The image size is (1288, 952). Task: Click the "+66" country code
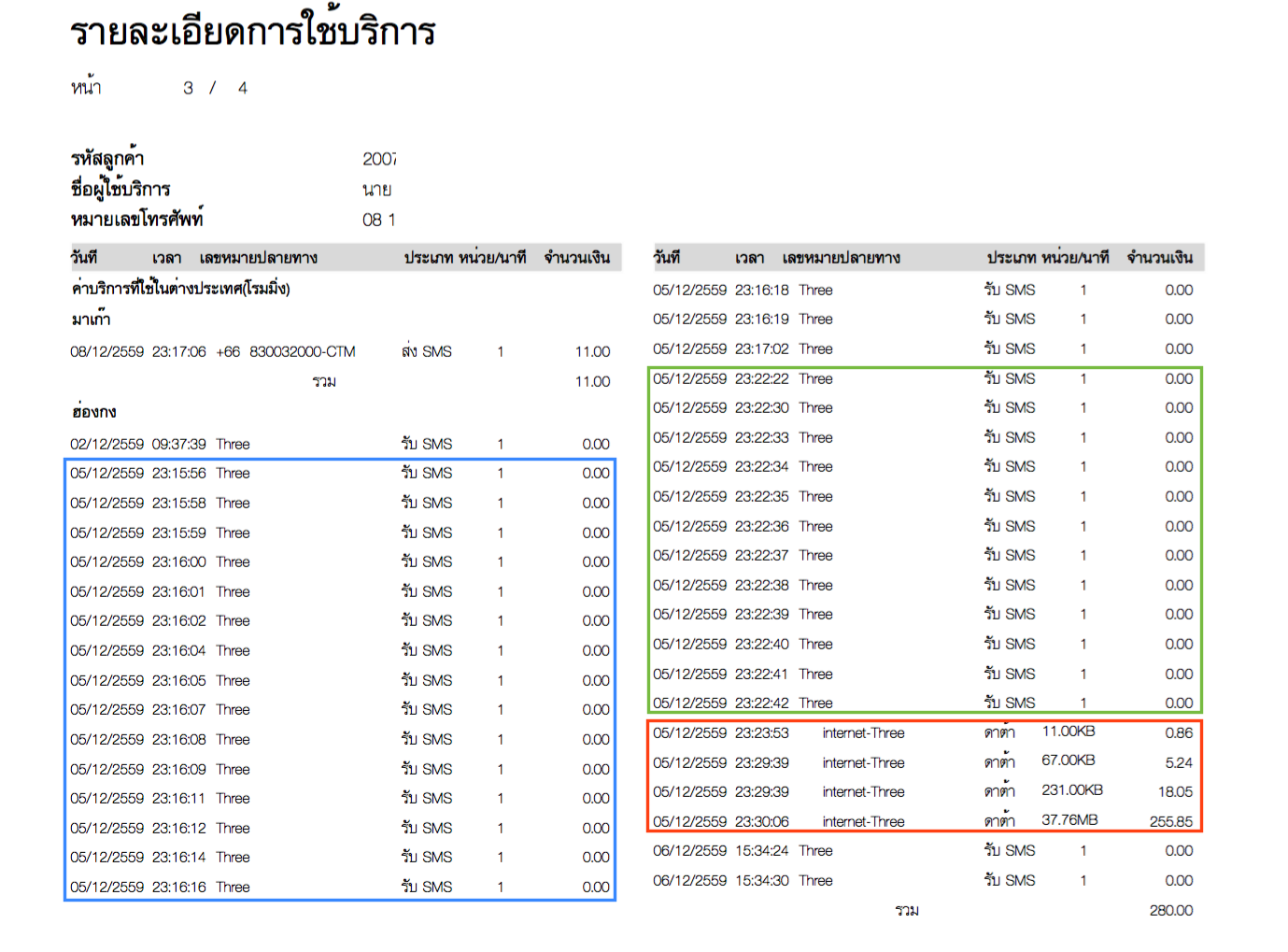click(228, 352)
